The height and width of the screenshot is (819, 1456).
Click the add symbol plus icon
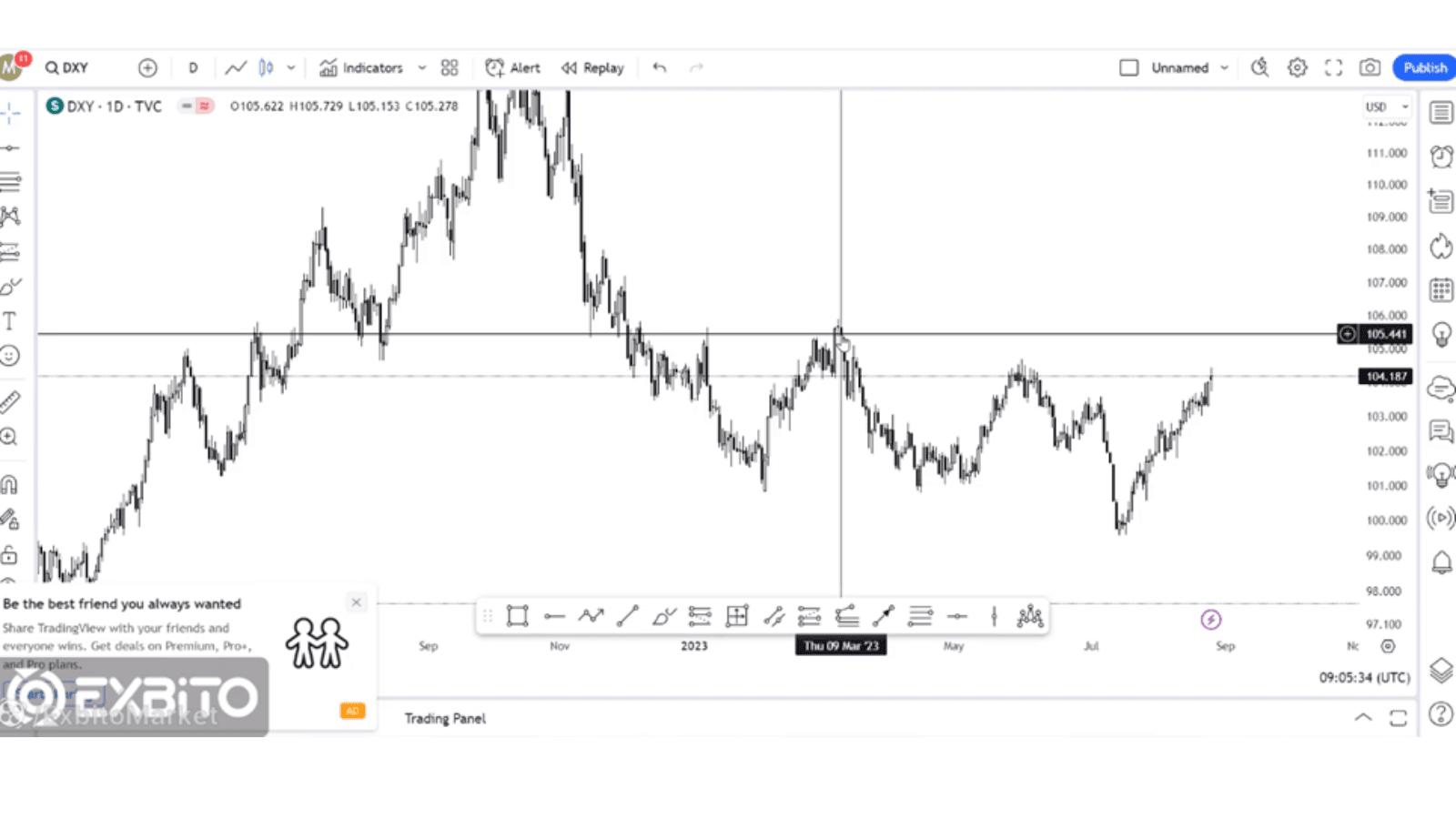coord(147,68)
